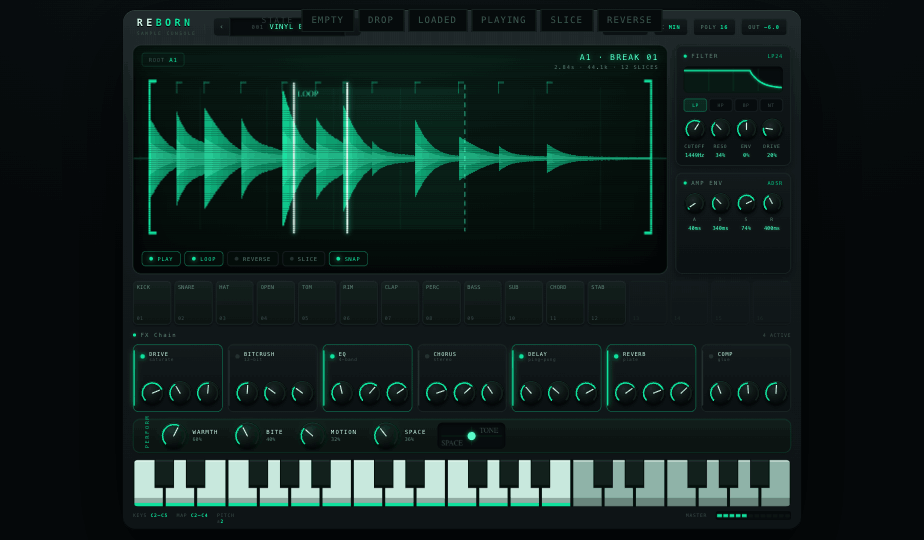Select the HP filter mode button
924x540 pixels.
720,105
